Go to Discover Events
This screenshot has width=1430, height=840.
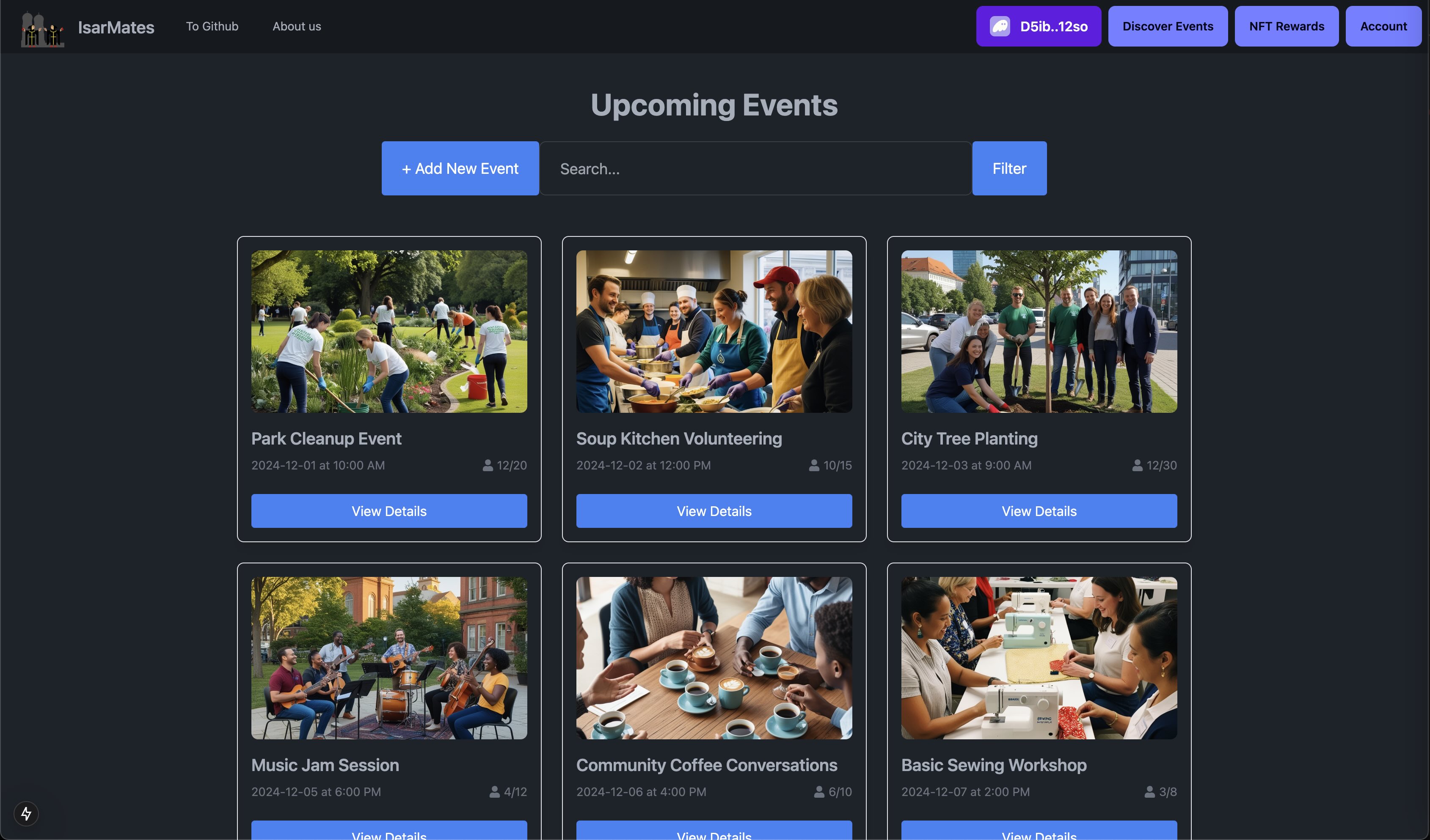click(1168, 26)
